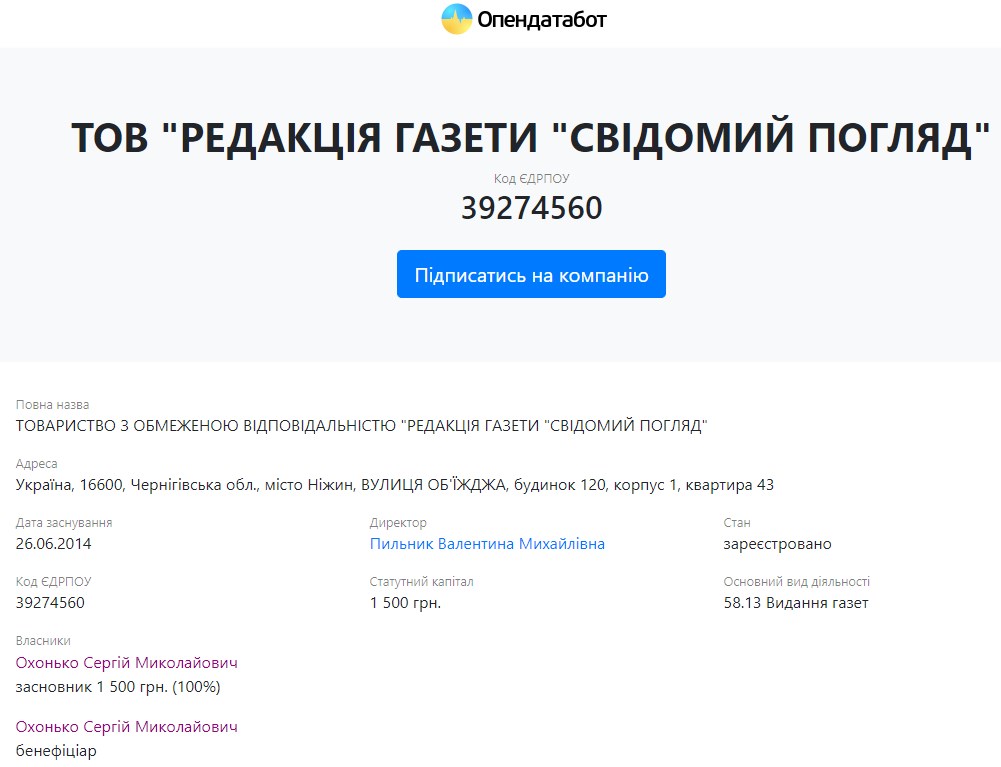Click the 39274560 code below founding date
The width and height of the screenshot is (1001, 767).
pos(50,603)
